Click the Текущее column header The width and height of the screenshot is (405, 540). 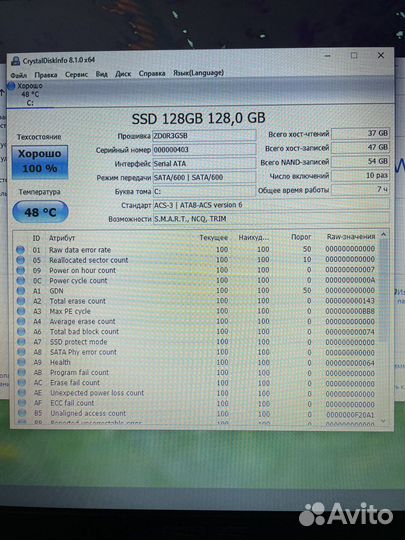pyautogui.click(x=214, y=238)
